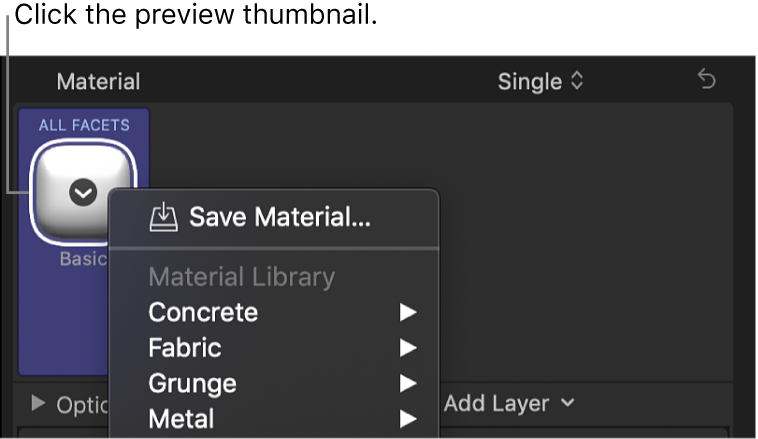Select Concrete in the Material Library
Viewport: 758px width, 439px height.
(x=203, y=313)
